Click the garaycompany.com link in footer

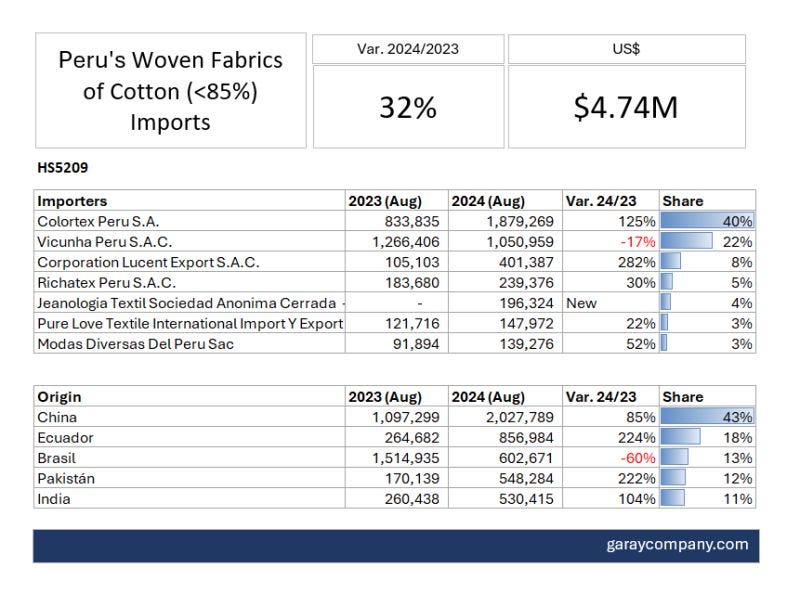(677, 545)
